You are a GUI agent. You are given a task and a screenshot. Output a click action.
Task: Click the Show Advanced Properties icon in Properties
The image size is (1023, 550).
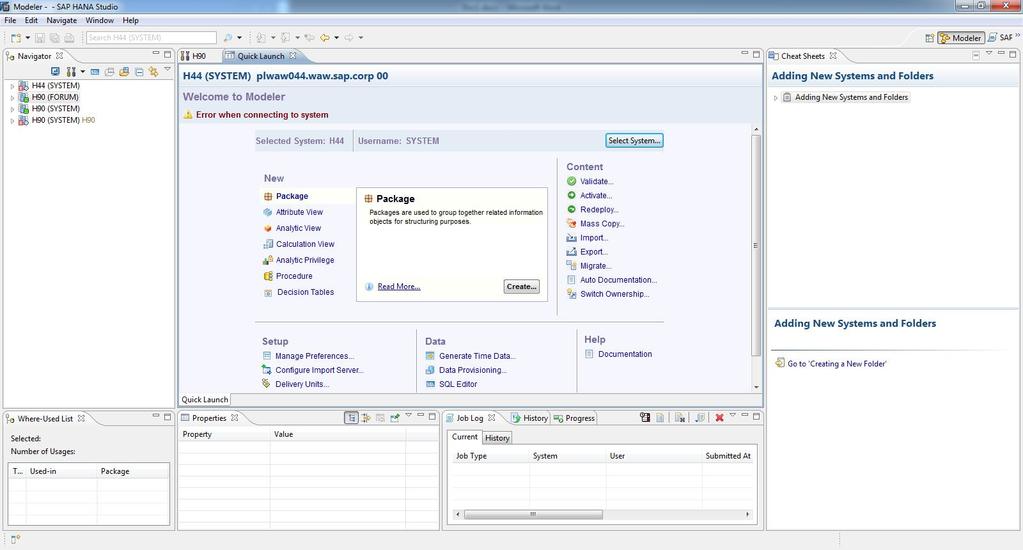(366, 418)
